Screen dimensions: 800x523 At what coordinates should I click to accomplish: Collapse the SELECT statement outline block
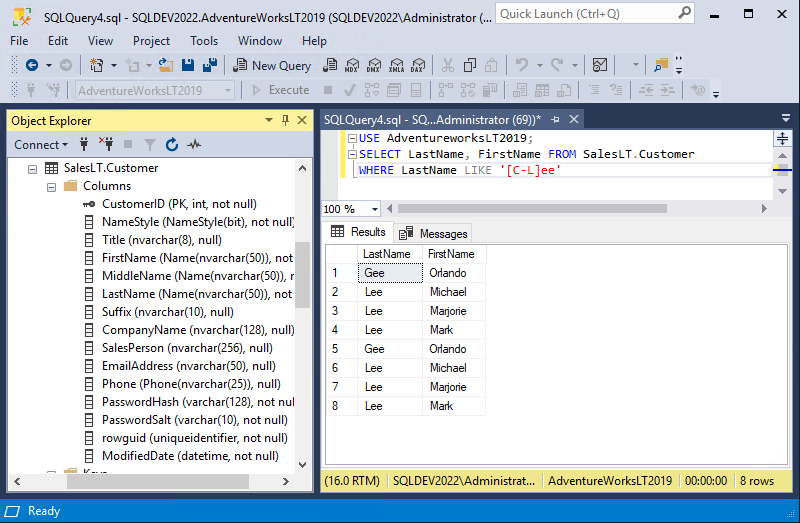coord(352,154)
